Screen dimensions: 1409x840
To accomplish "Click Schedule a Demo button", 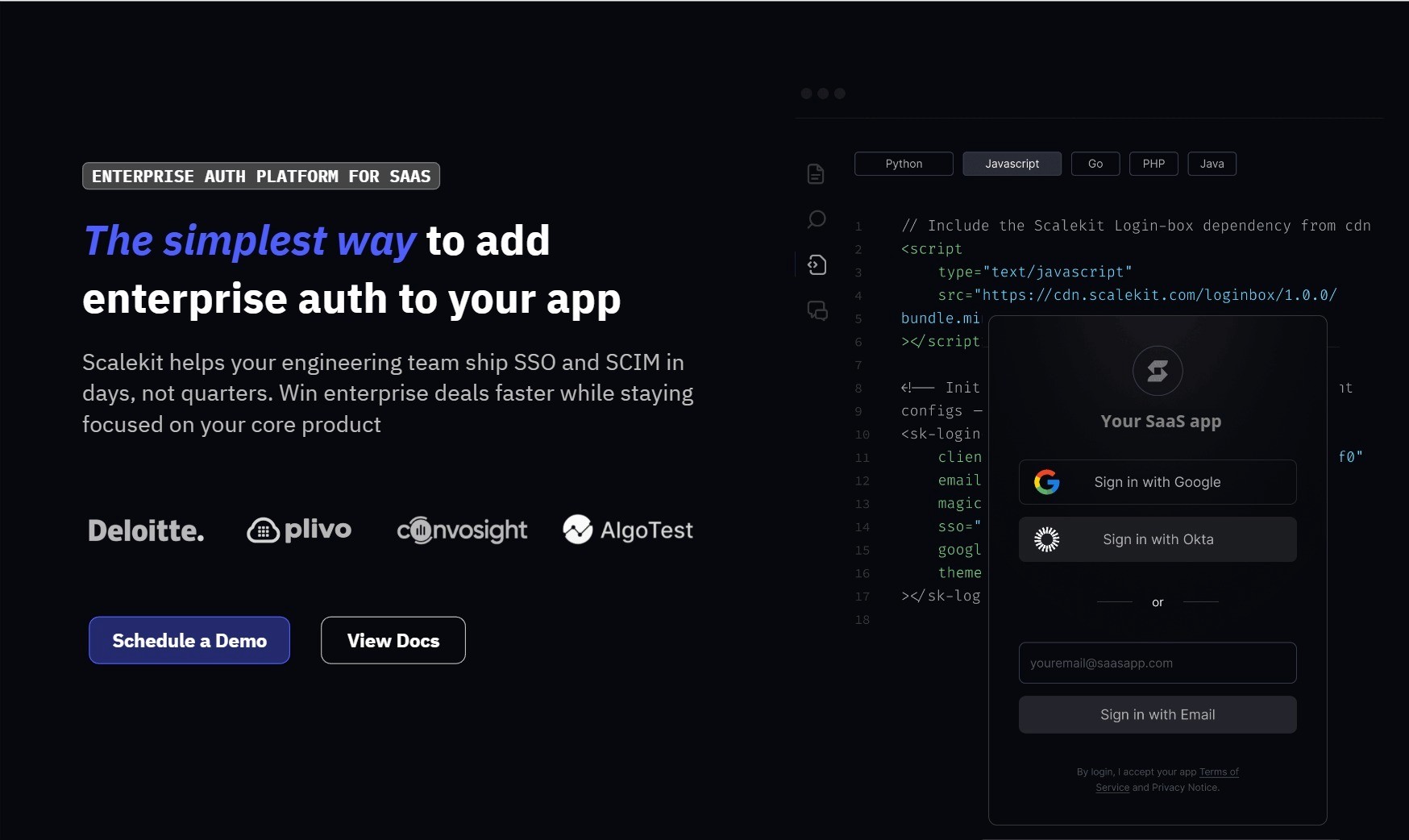I will click(x=189, y=640).
